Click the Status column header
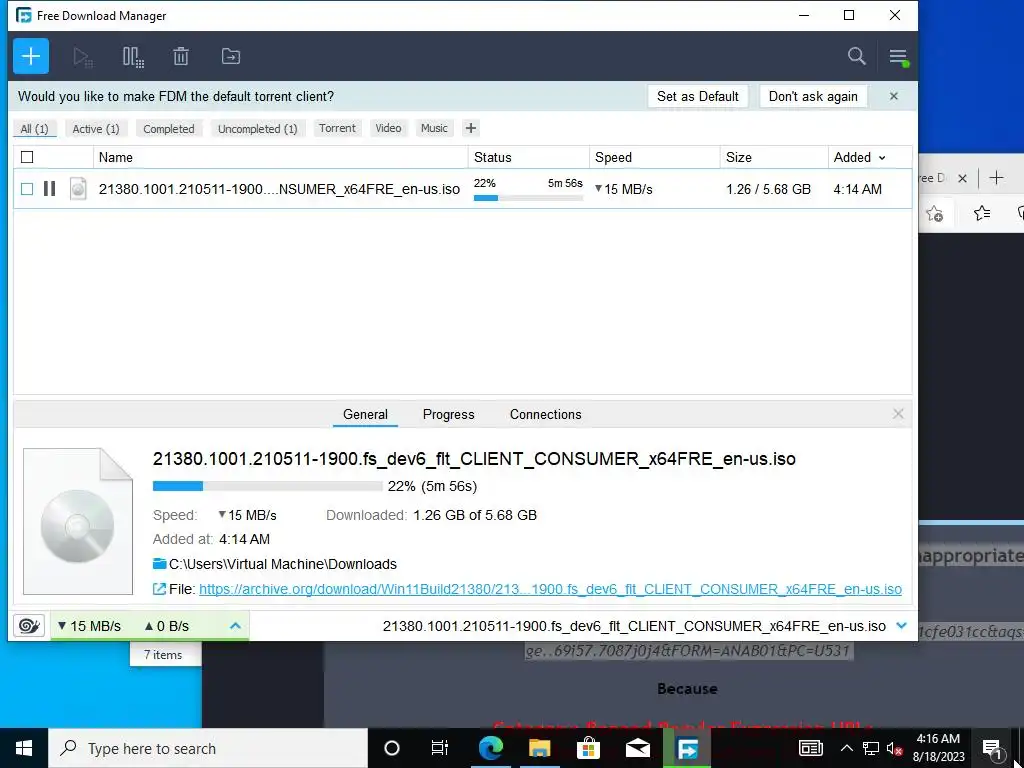The height and width of the screenshot is (768, 1024). coord(528,157)
